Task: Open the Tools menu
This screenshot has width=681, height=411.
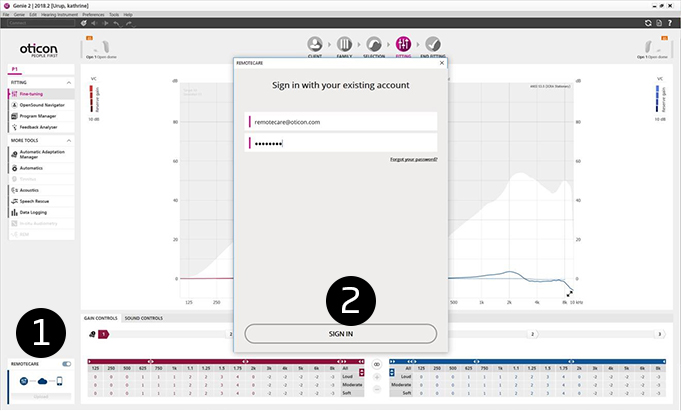Action: (114, 15)
